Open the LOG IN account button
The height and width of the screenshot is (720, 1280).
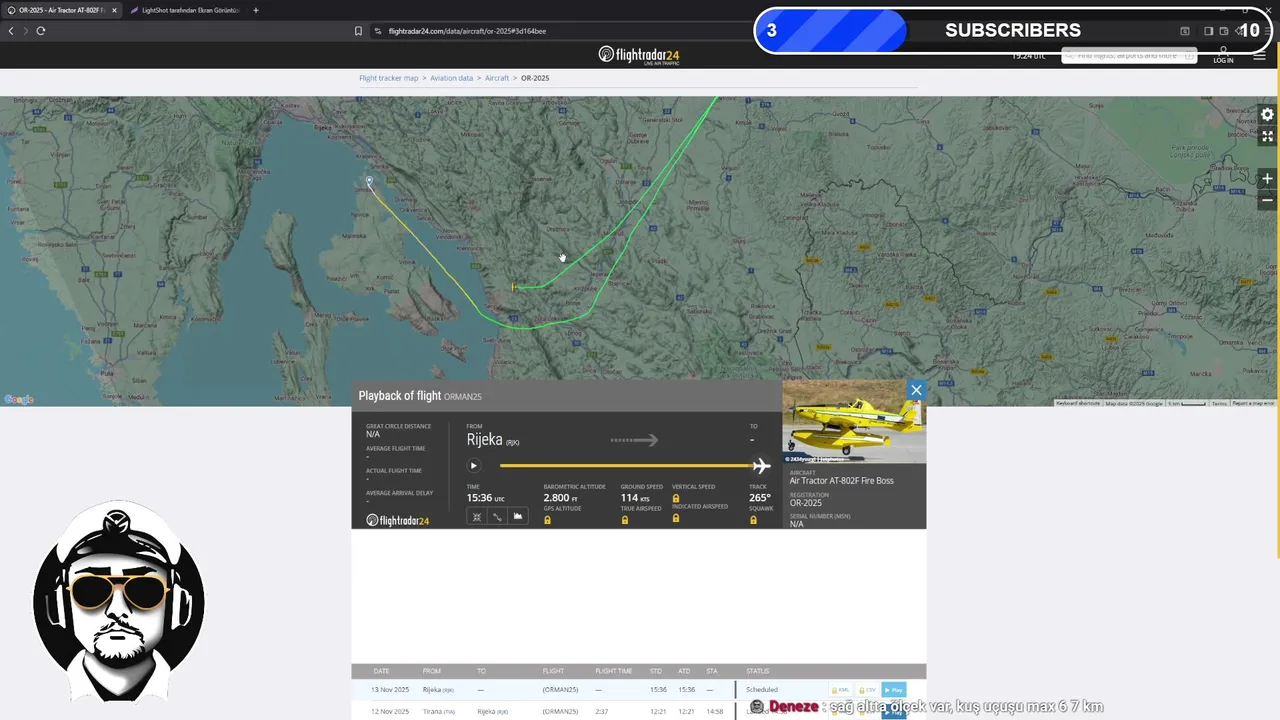(x=1223, y=56)
